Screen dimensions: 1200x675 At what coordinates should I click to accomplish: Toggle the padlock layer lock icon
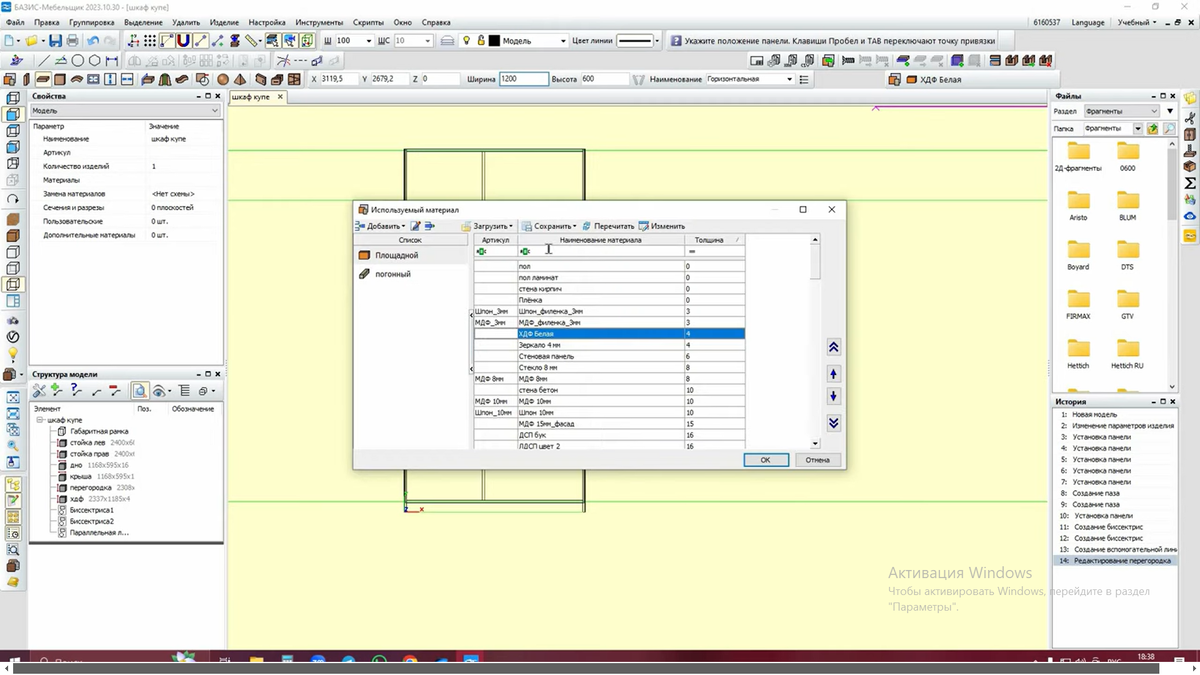481,40
